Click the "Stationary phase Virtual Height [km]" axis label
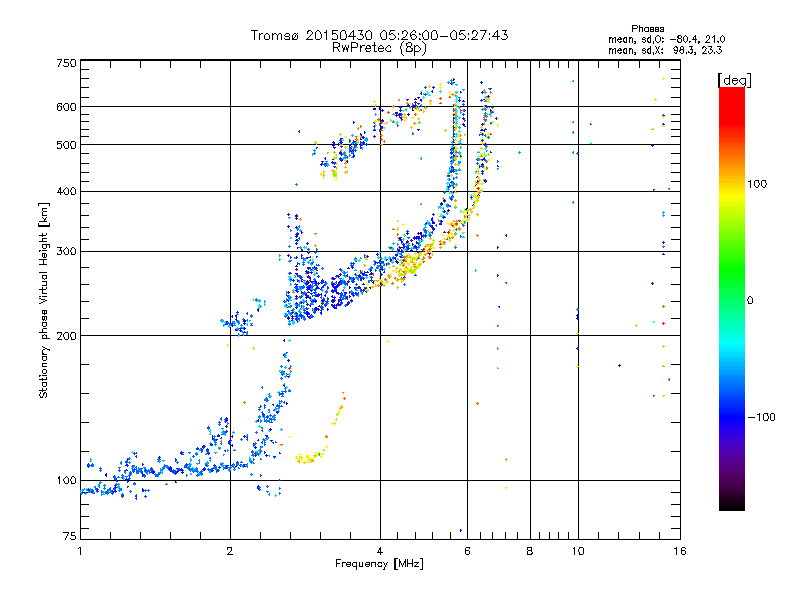800x600 pixels. 43,300
